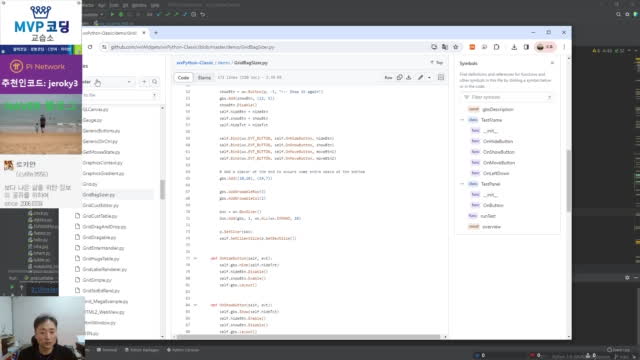This screenshot has height=360, width=640.
Task: Select the overview constant symbol
Action: [x=491, y=227]
